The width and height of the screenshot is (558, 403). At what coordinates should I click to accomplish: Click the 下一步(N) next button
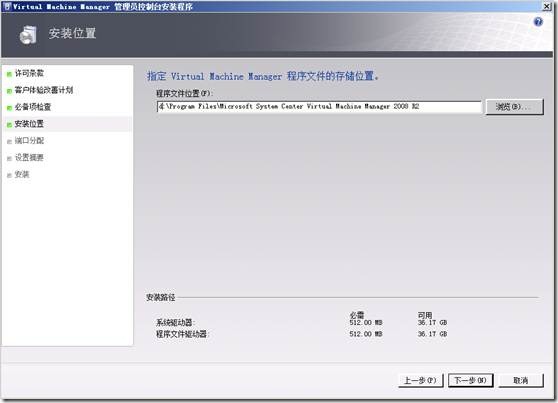[x=470, y=380]
